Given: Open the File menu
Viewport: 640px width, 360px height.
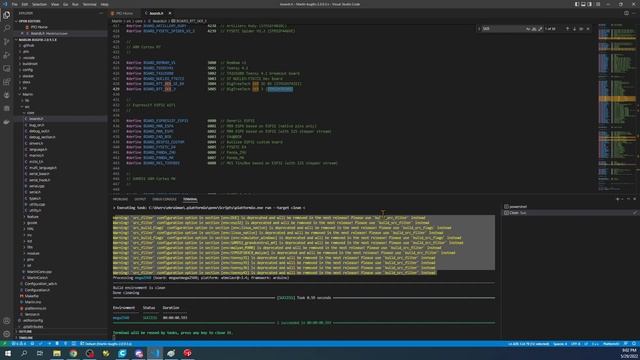Looking at the screenshot, I should 15,4.
